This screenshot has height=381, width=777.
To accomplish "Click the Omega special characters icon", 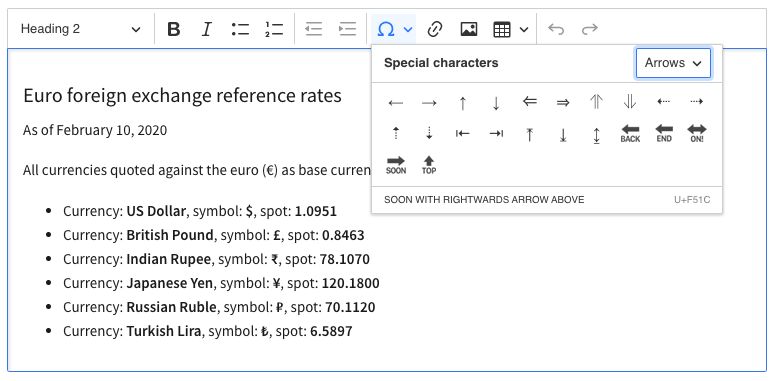I will point(386,29).
